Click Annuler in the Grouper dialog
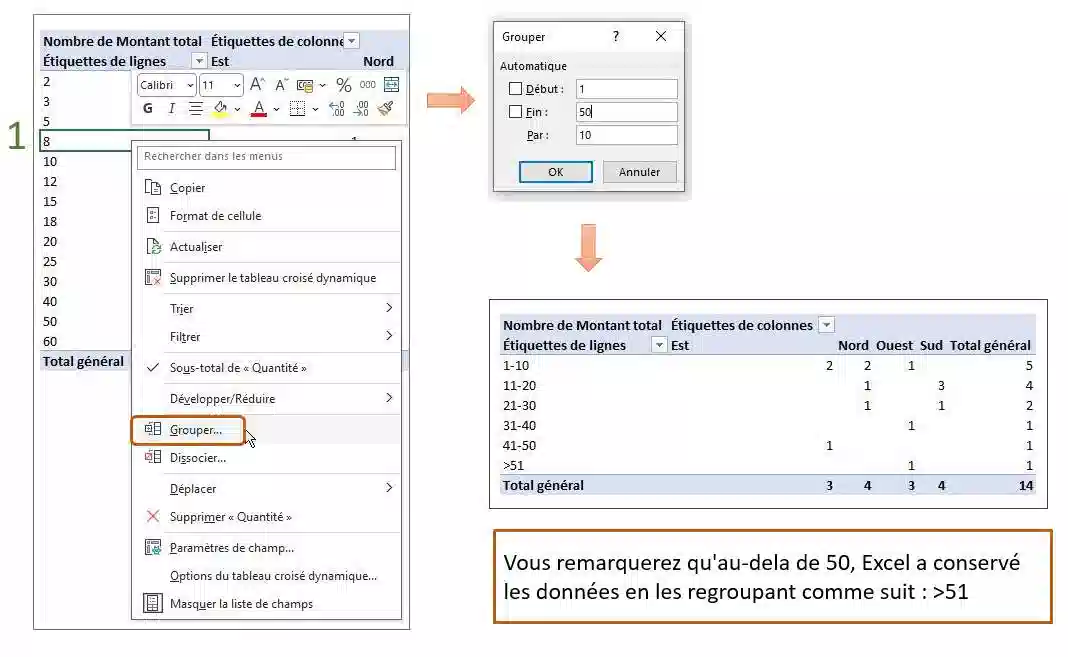 pyautogui.click(x=640, y=172)
